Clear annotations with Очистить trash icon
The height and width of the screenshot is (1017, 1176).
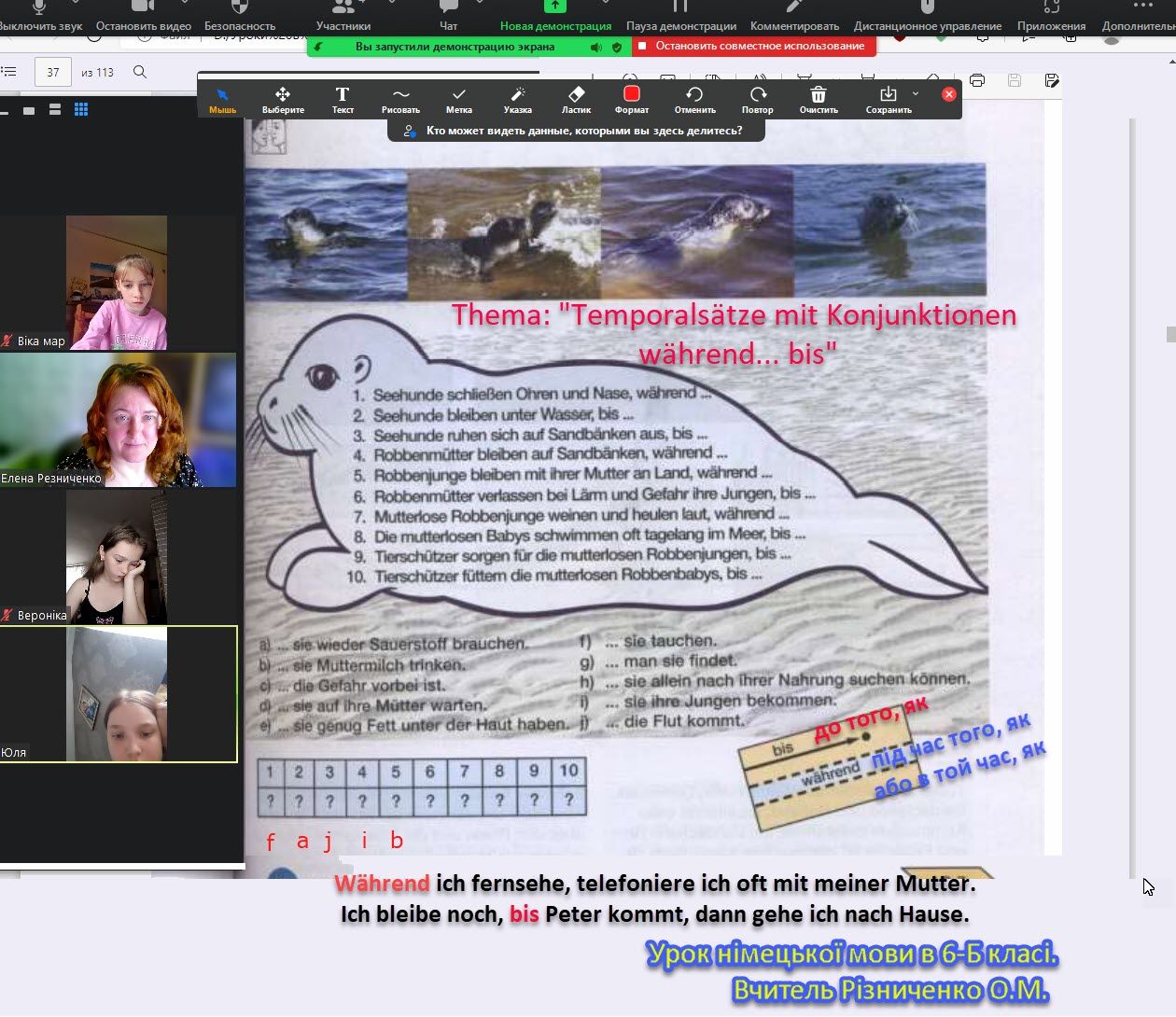[x=819, y=99]
